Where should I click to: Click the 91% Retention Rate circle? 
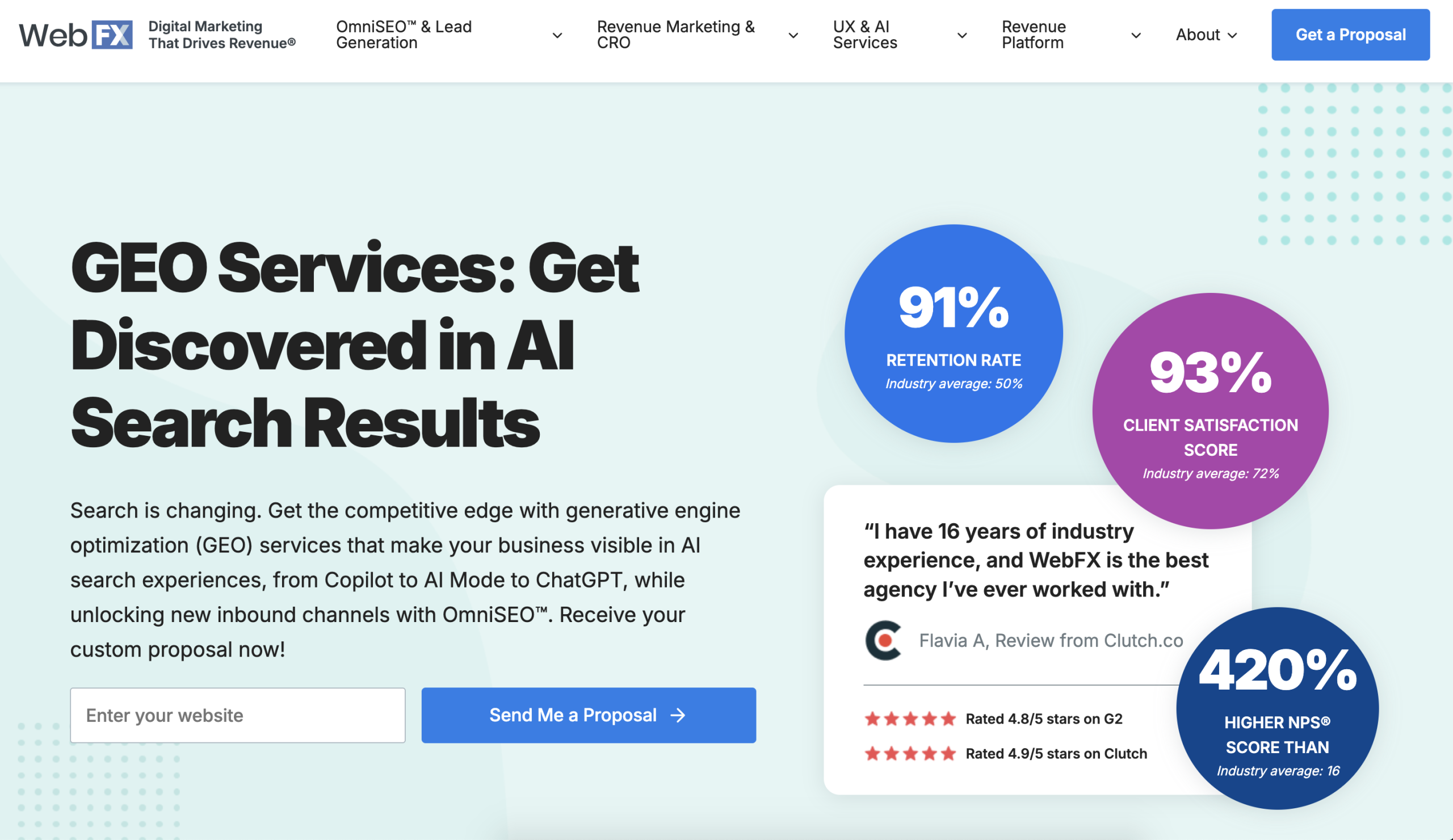(954, 333)
